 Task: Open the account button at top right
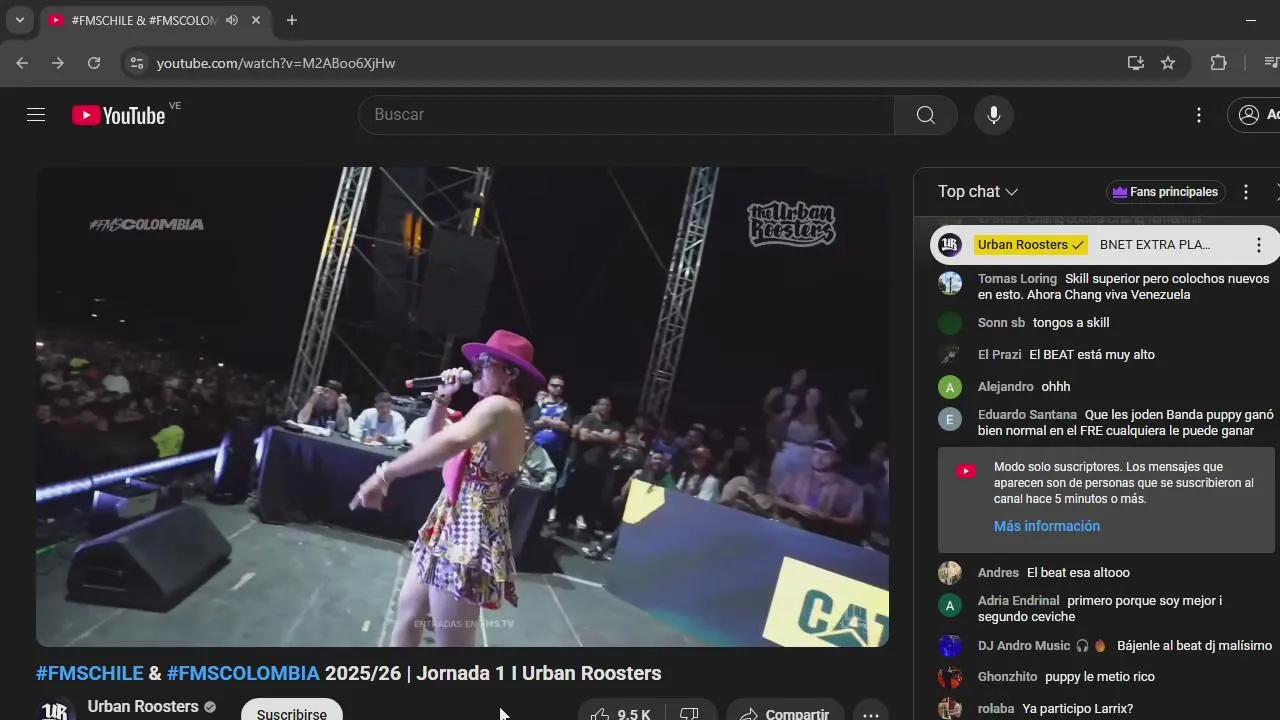point(1255,115)
